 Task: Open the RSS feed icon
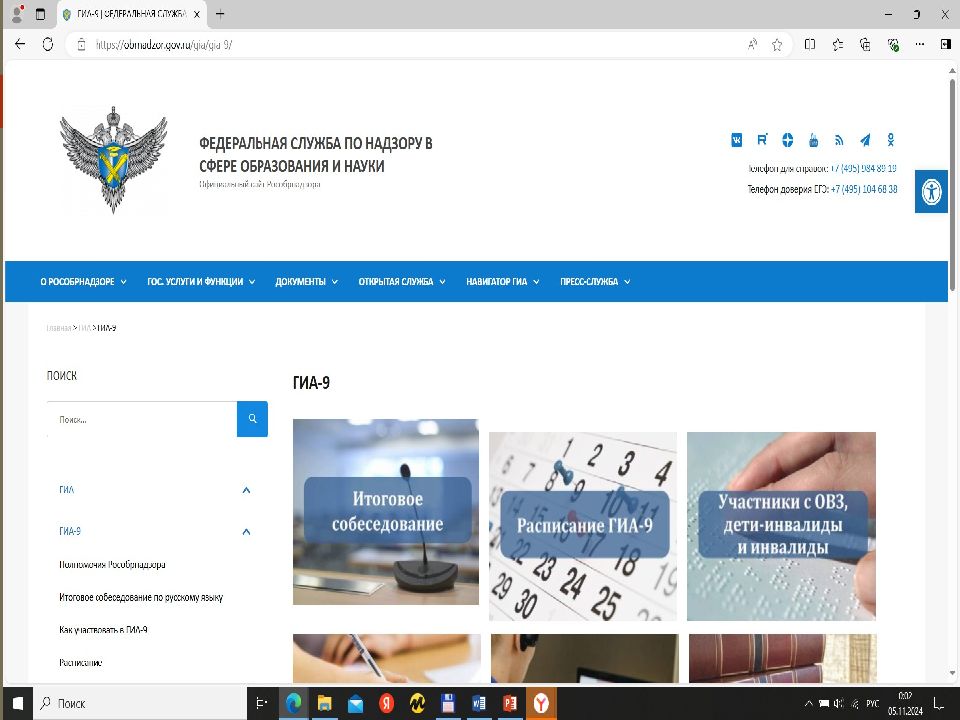pos(840,140)
